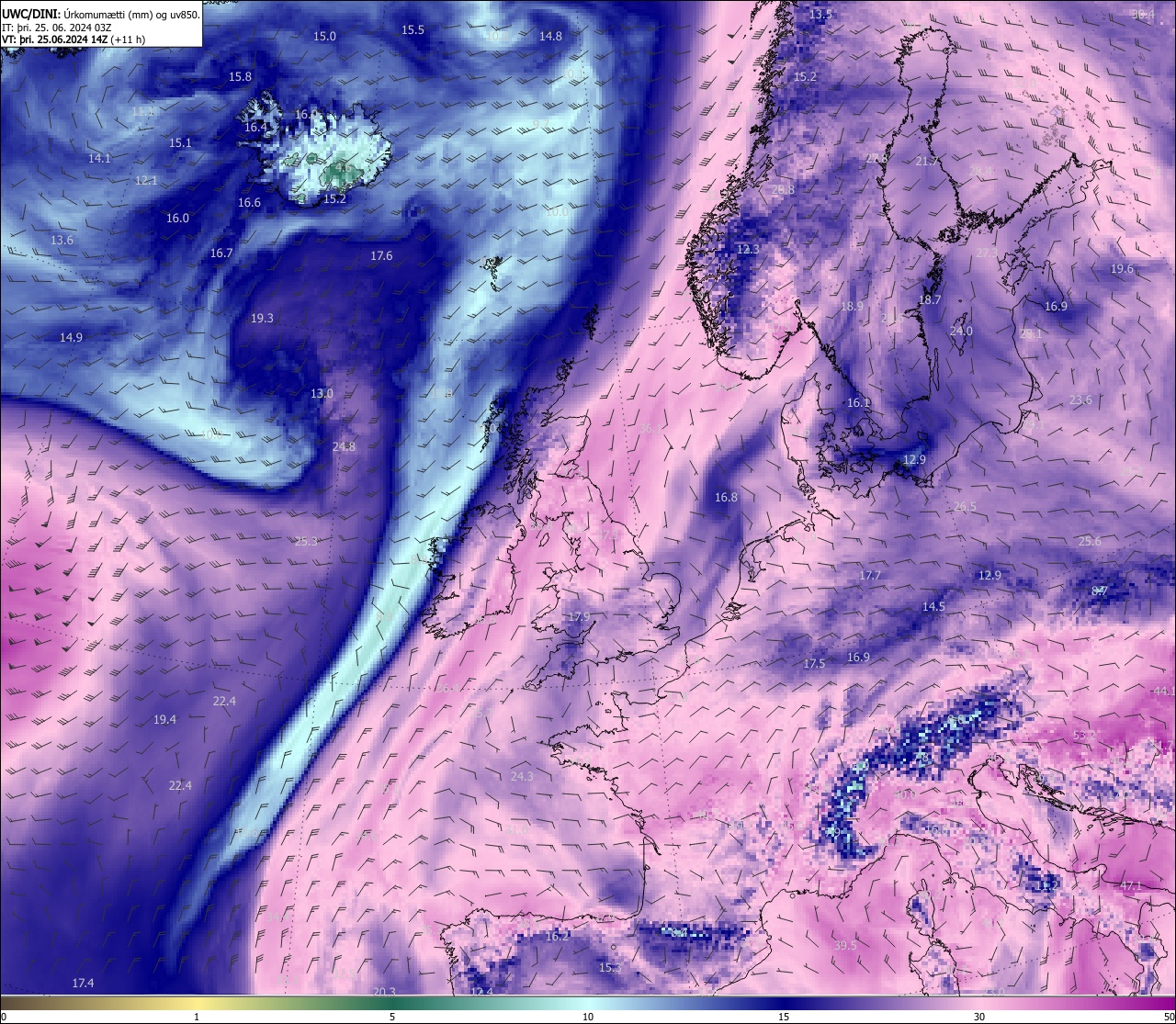This screenshot has height=1024, width=1176.
Task: Click the '12.4' value label
Action: point(481,992)
